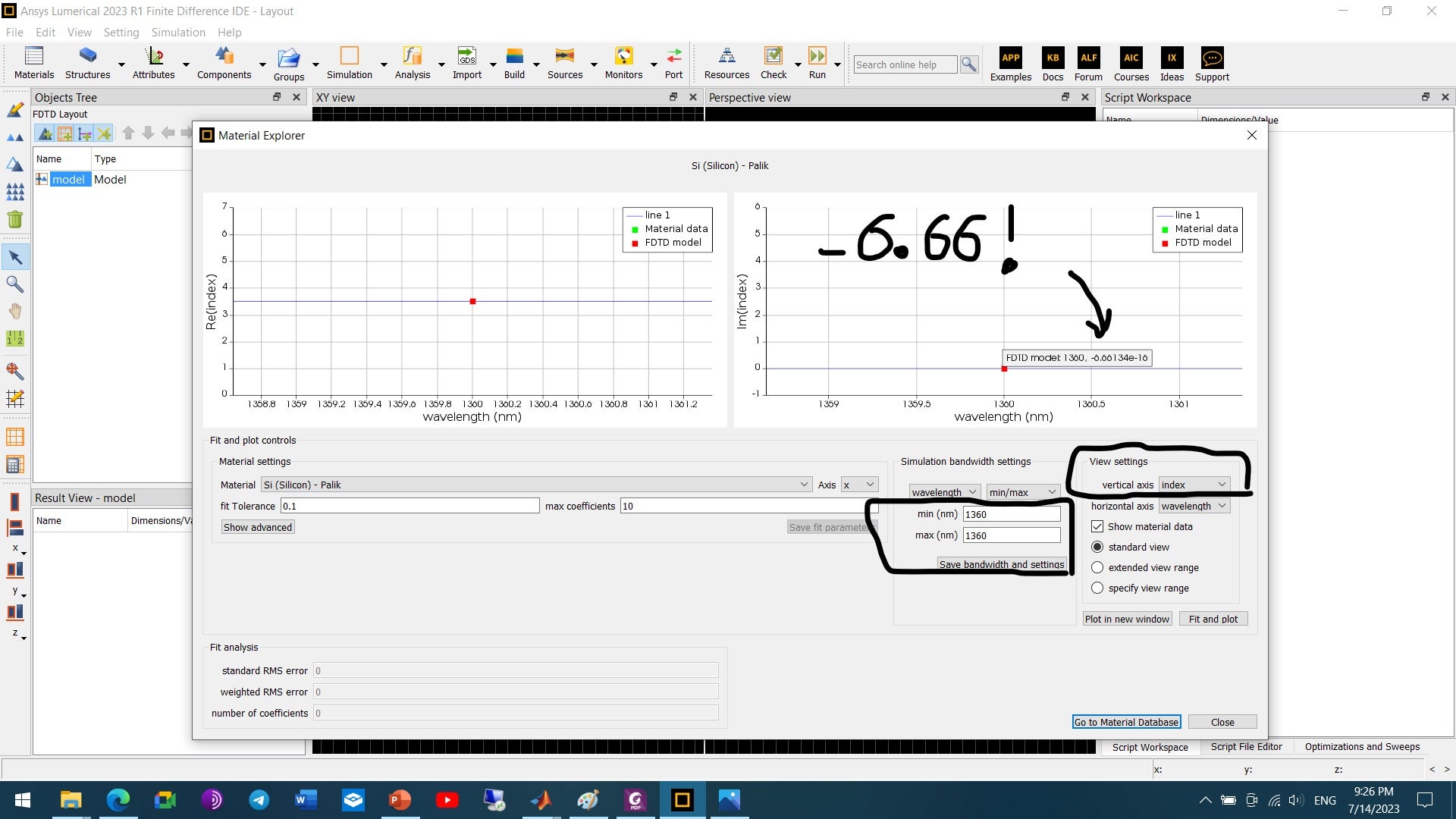Select the specify view range option
This screenshot has height=819, width=1456.
point(1097,588)
